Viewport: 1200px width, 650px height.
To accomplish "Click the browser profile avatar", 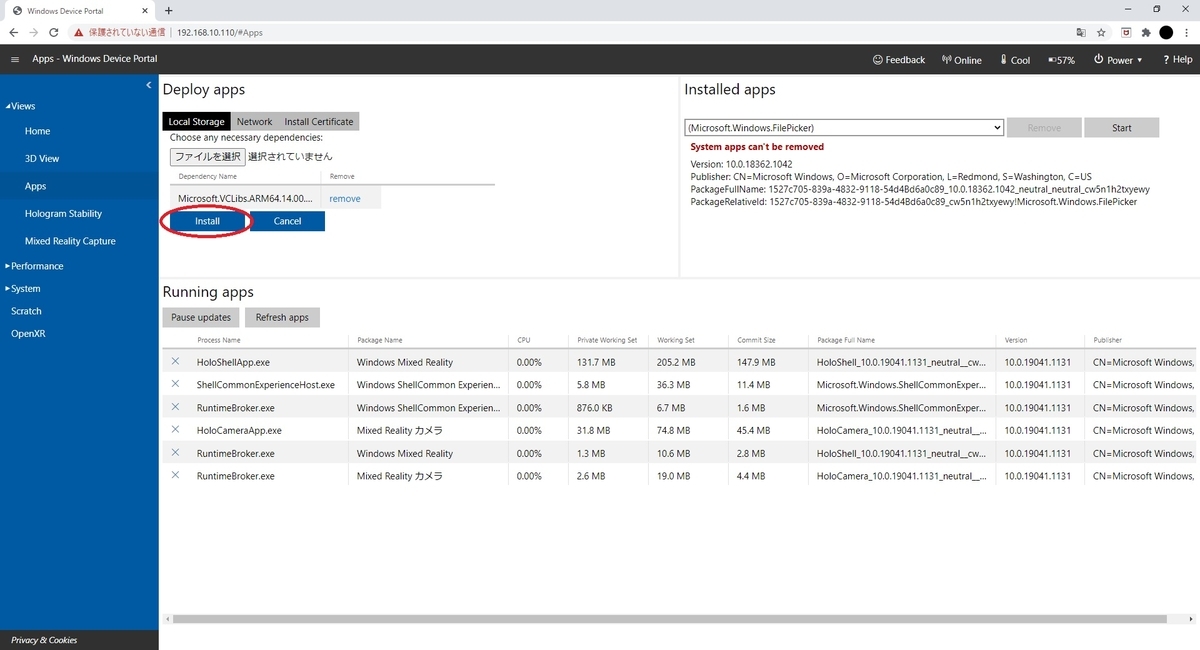I will click(1166, 32).
